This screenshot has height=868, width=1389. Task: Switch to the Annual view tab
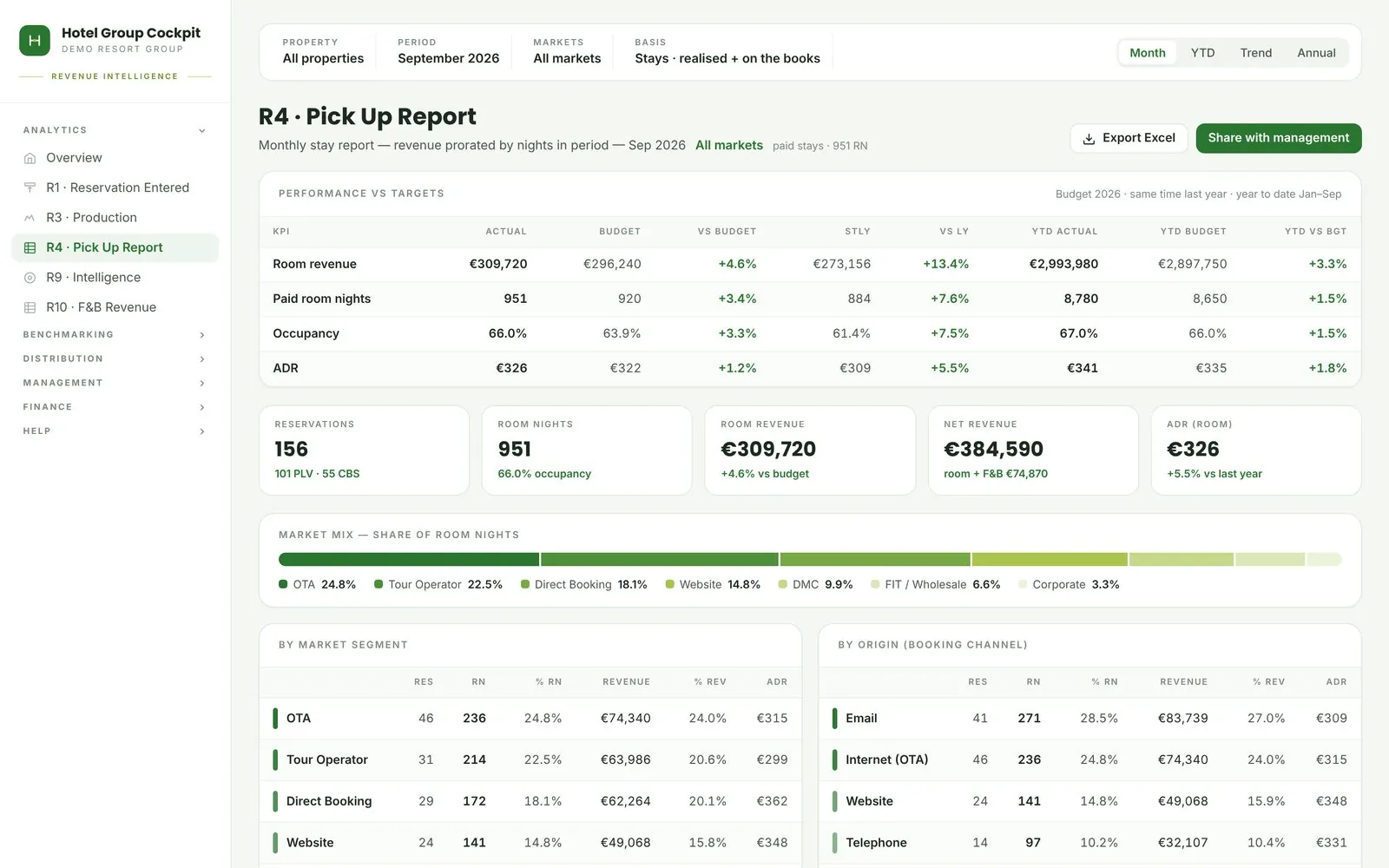pyautogui.click(x=1316, y=53)
